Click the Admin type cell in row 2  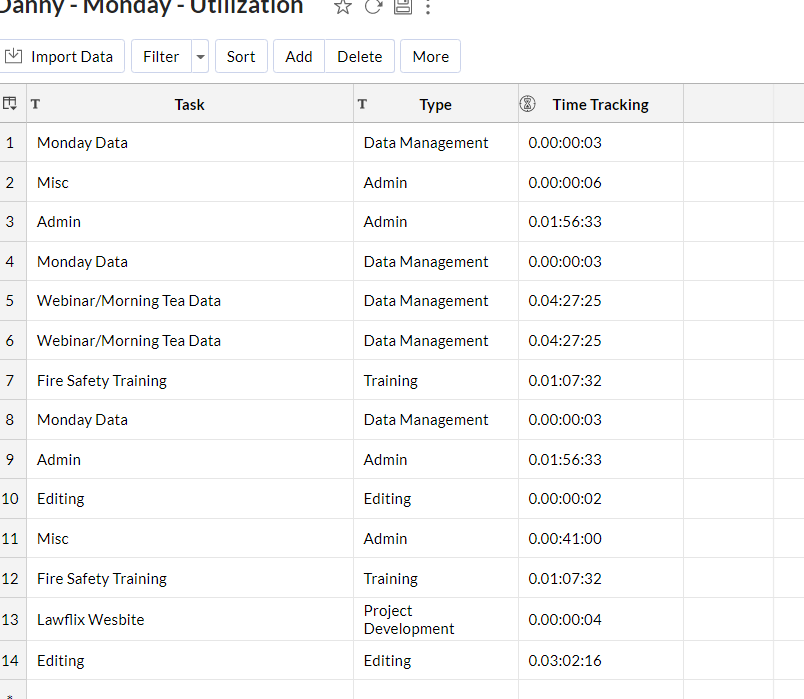[436, 183]
